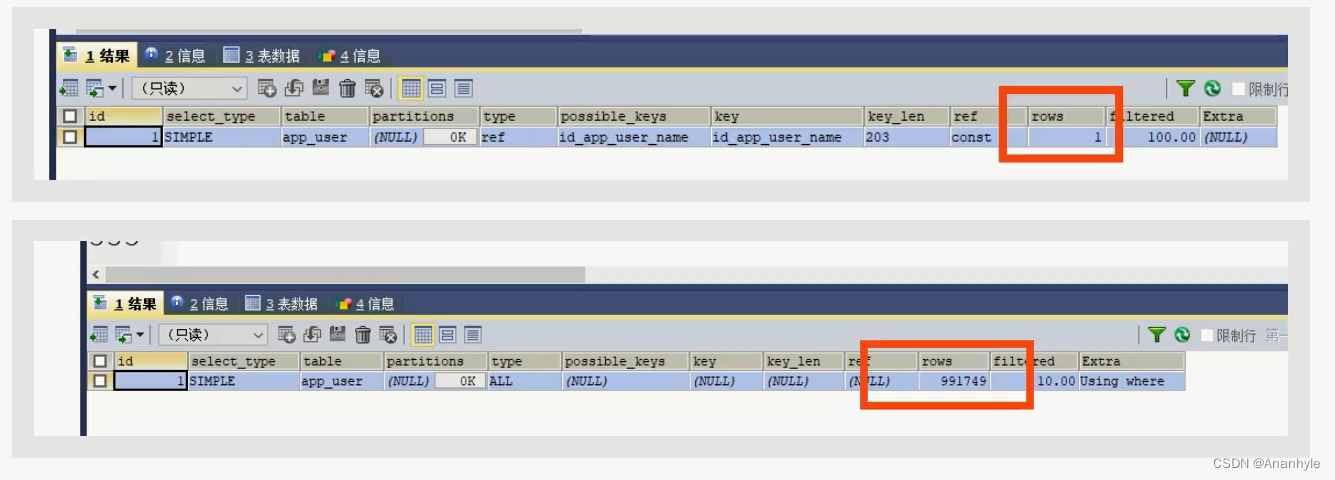The image size is (1335, 480).
Task: Select the const cell under ref
Action: (988, 137)
